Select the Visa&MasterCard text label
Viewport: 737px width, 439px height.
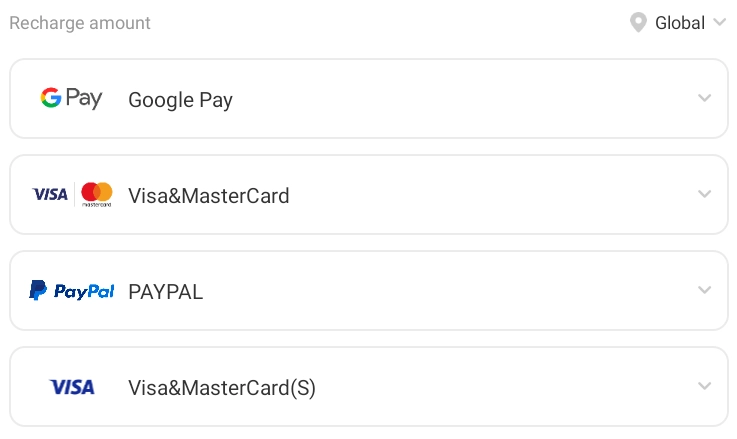pyautogui.click(x=209, y=196)
